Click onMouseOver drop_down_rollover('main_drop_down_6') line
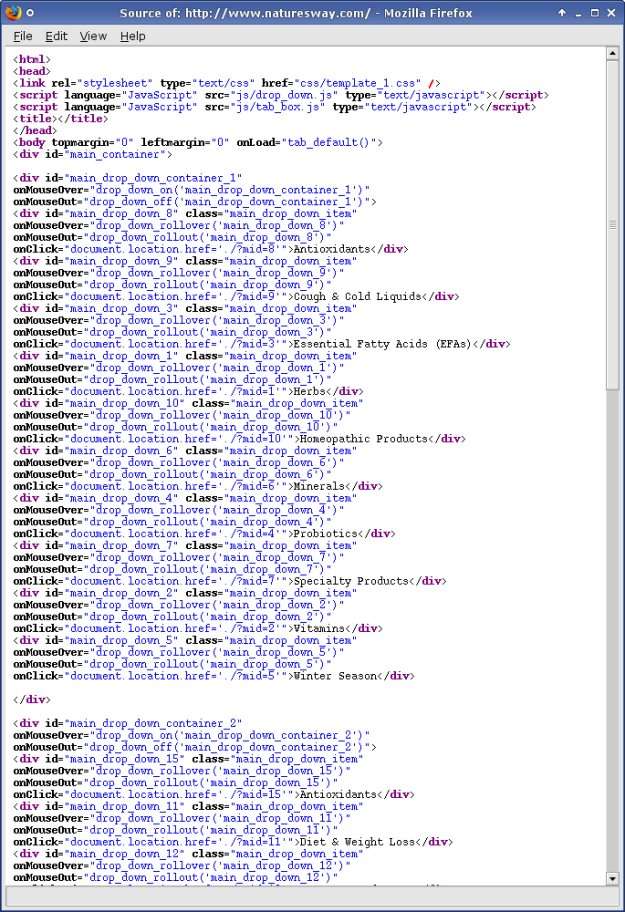This screenshot has height=912, width=625. (x=178, y=462)
